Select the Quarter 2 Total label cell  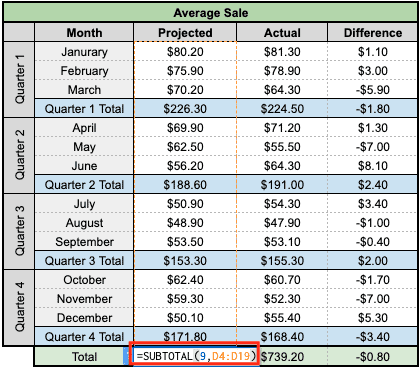pos(84,185)
